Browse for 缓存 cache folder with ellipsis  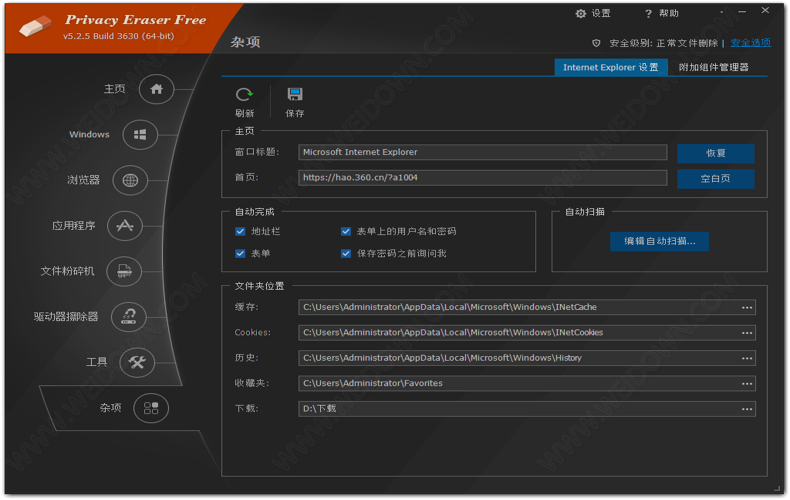click(747, 307)
